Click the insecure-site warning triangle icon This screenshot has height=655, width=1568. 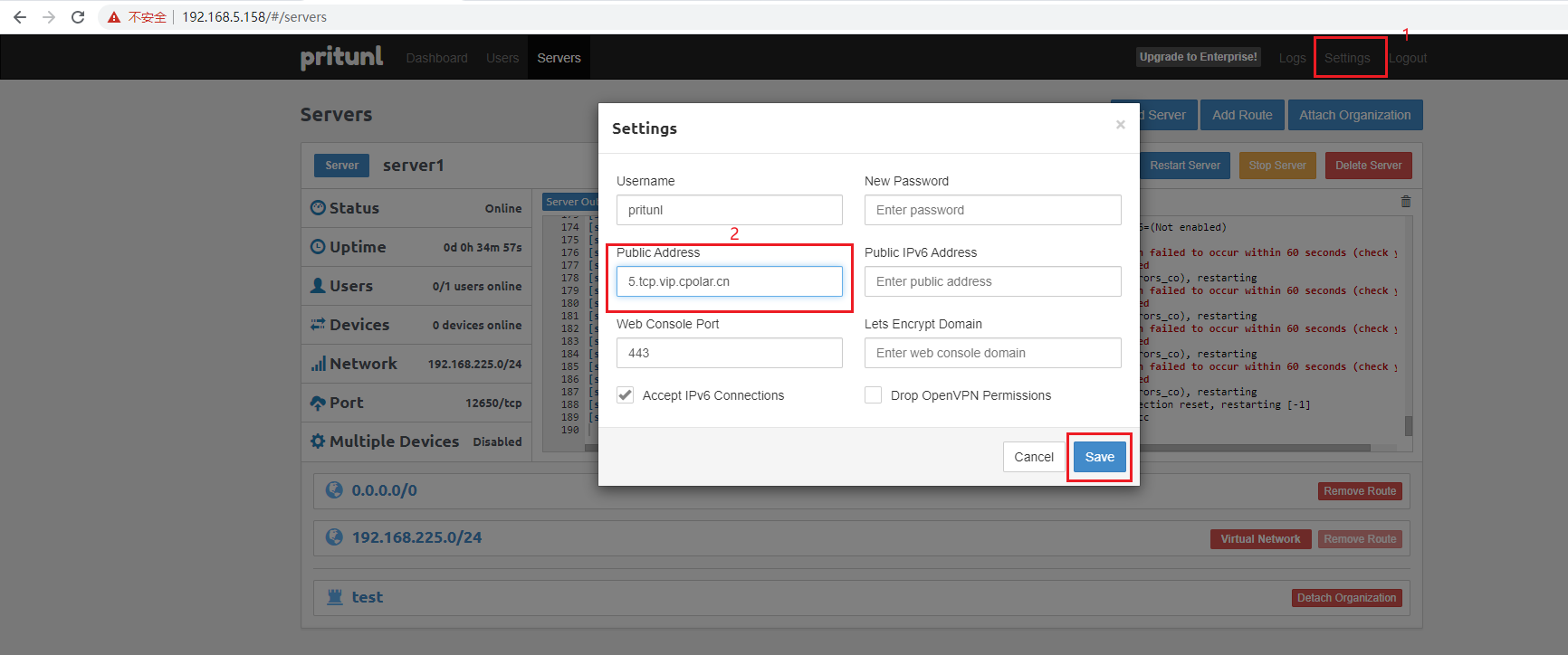(114, 17)
